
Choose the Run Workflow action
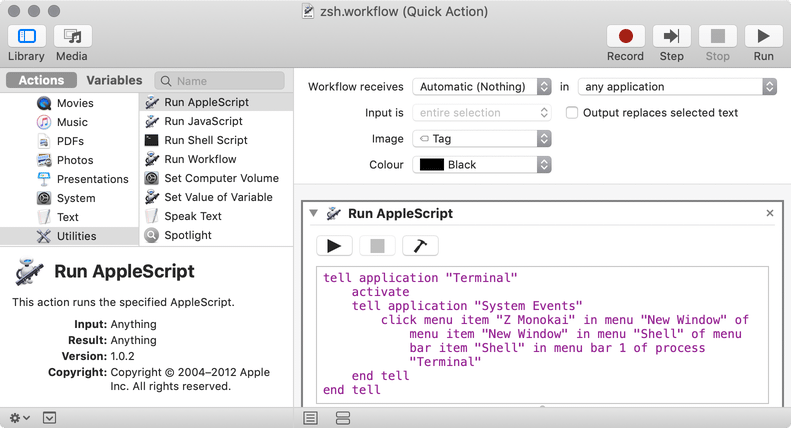[x=216, y=159]
